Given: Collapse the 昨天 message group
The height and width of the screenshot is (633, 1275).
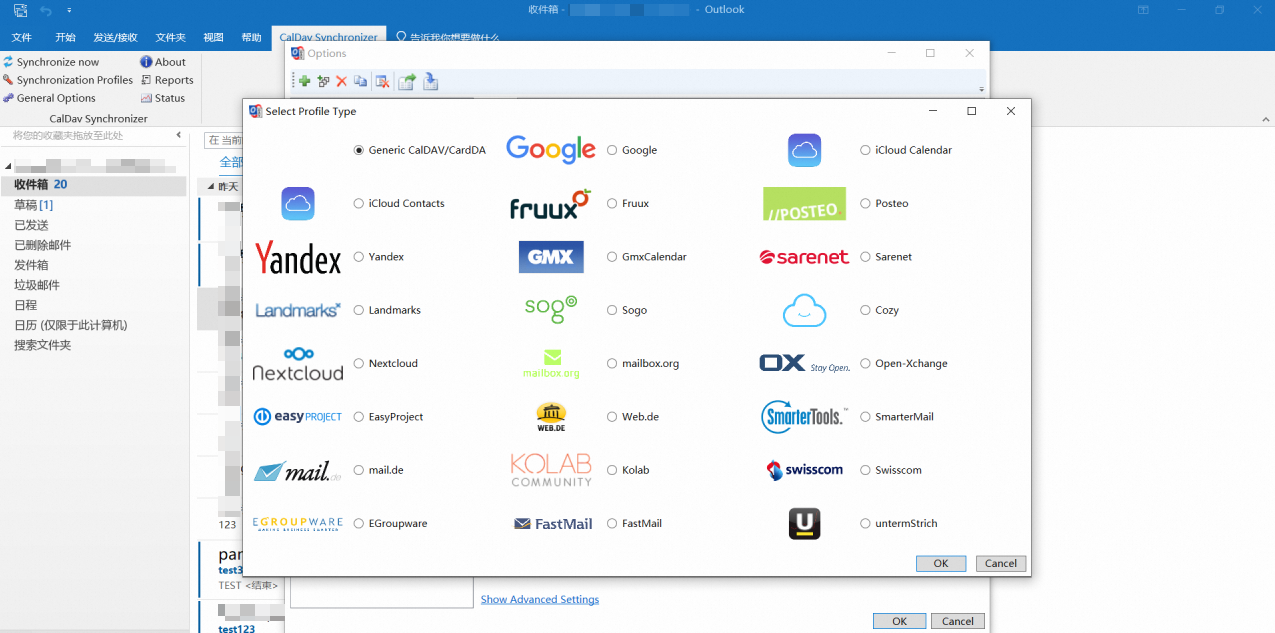Looking at the screenshot, I should pos(211,187).
